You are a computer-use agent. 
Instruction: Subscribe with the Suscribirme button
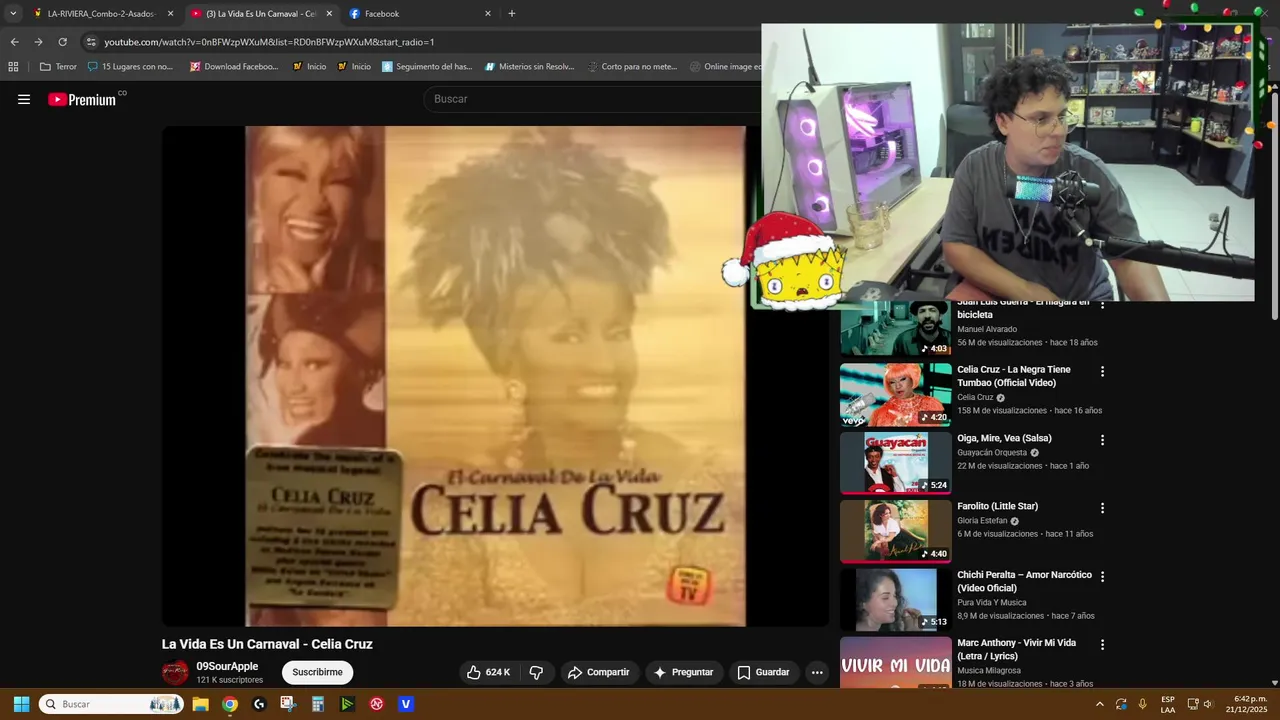coord(317,672)
